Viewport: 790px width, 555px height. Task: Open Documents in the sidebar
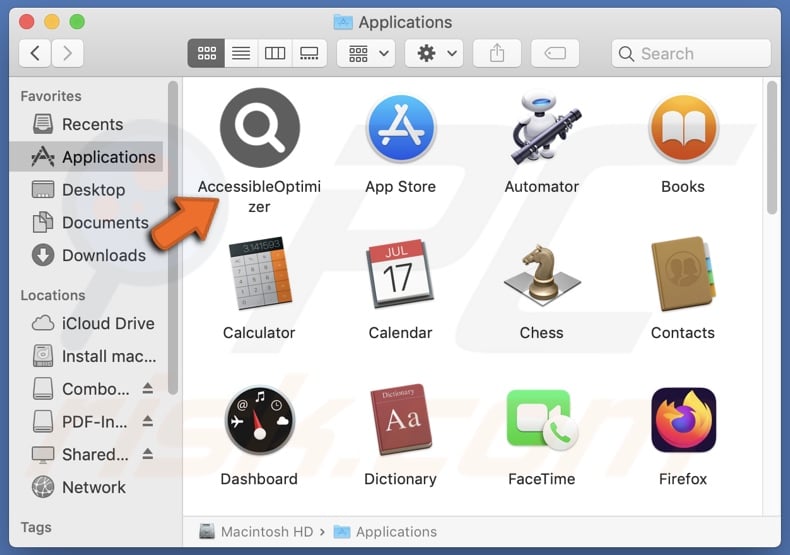pyautogui.click(x=86, y=223)
